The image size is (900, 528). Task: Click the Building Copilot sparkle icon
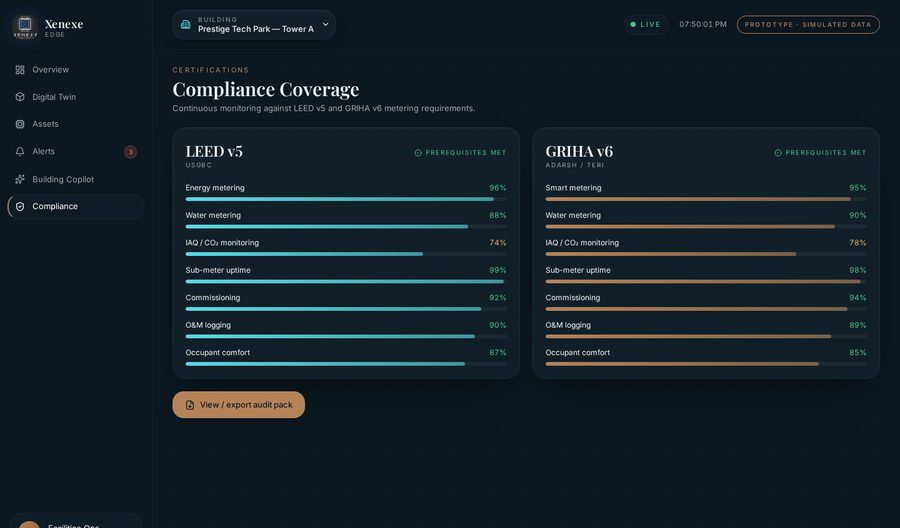20,179
